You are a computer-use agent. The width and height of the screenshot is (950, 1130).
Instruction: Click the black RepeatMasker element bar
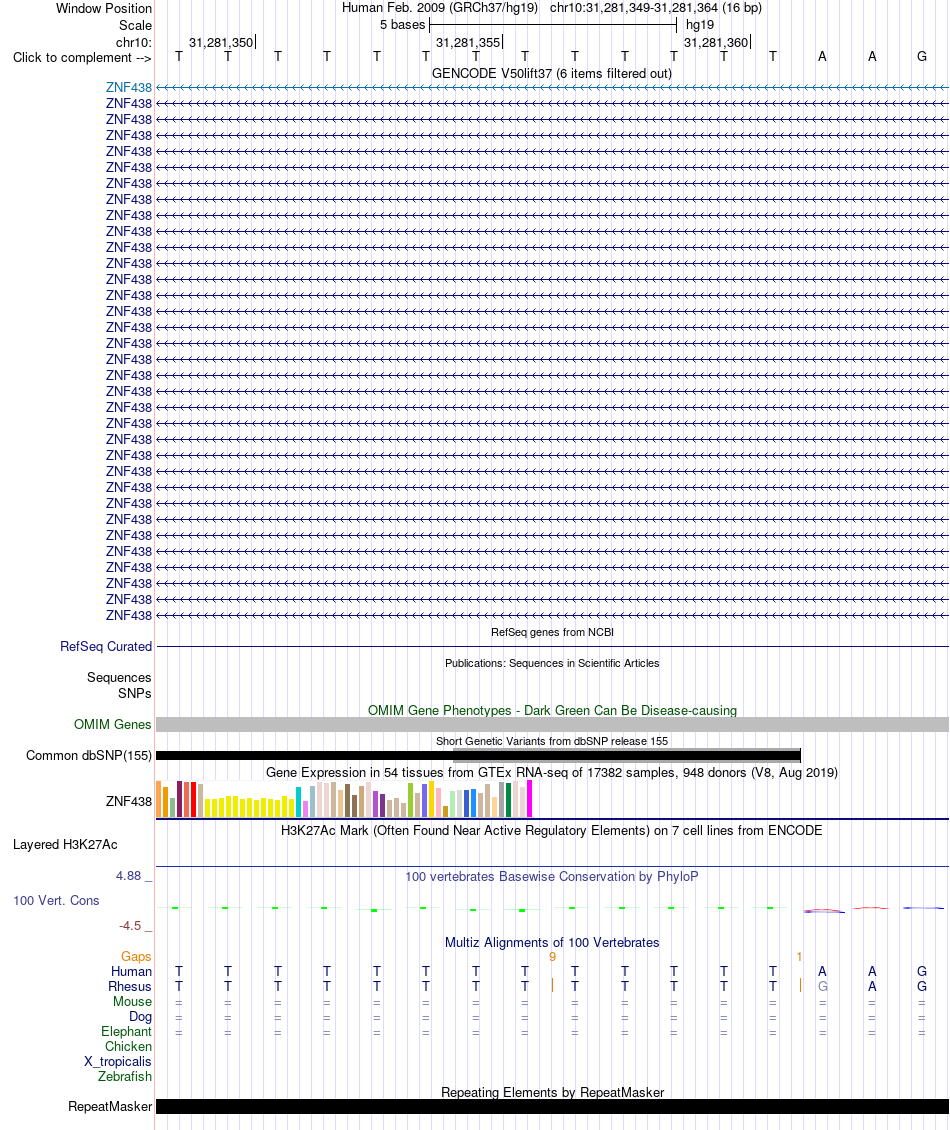[552, 1106]
